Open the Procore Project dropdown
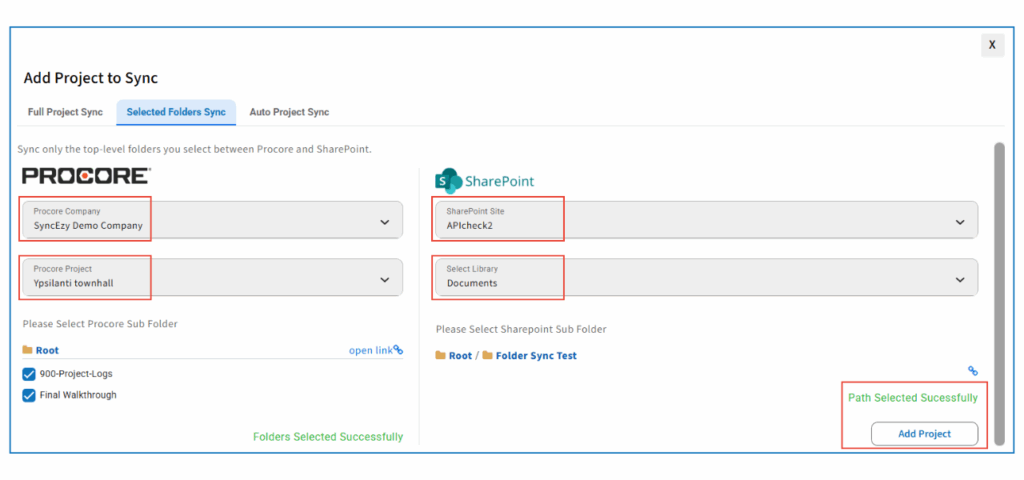Image resolution: width=1024 pixels, height=480 pixels. (x=385, y=279)
